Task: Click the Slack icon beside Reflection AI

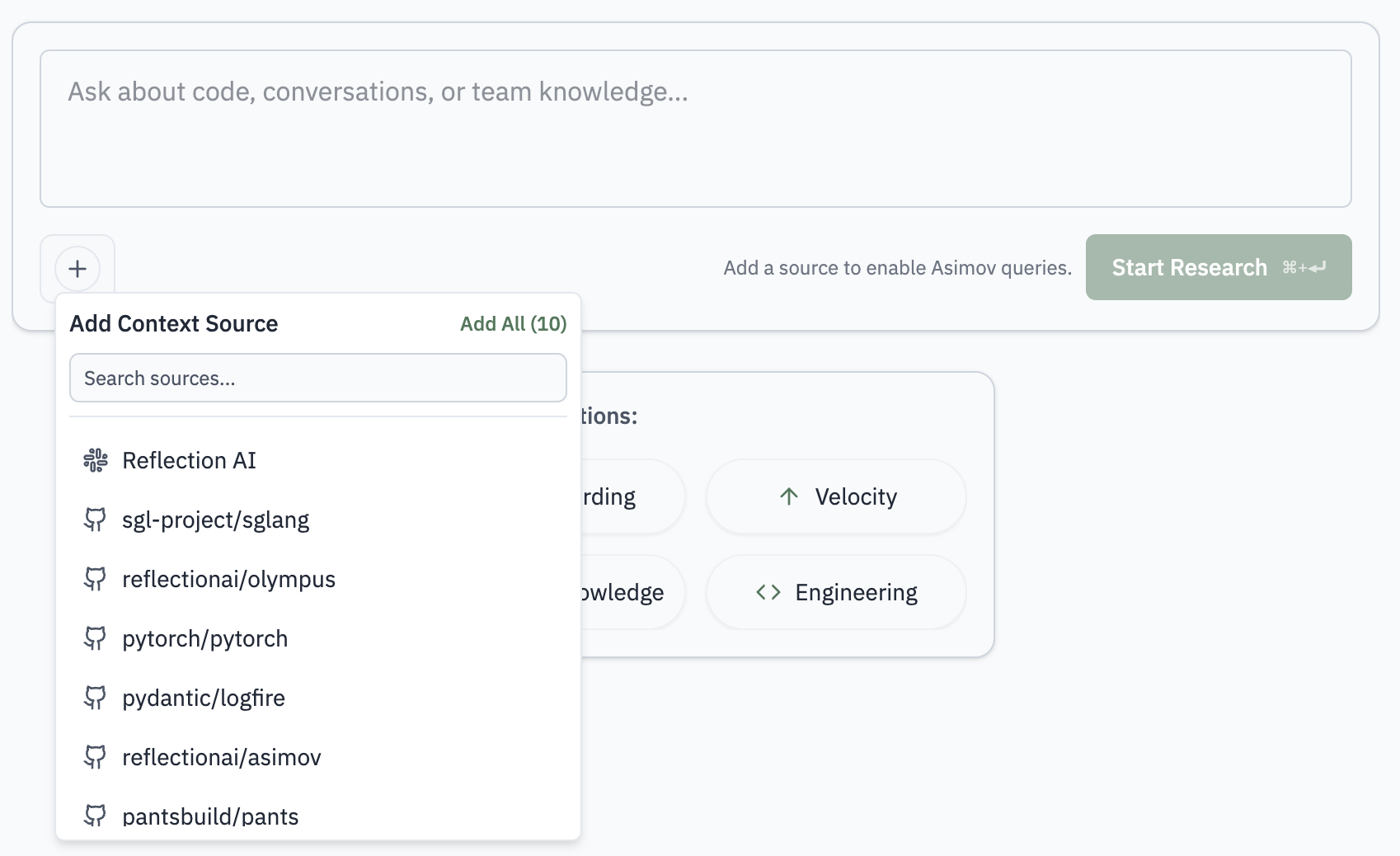Action: click(96, 460)
